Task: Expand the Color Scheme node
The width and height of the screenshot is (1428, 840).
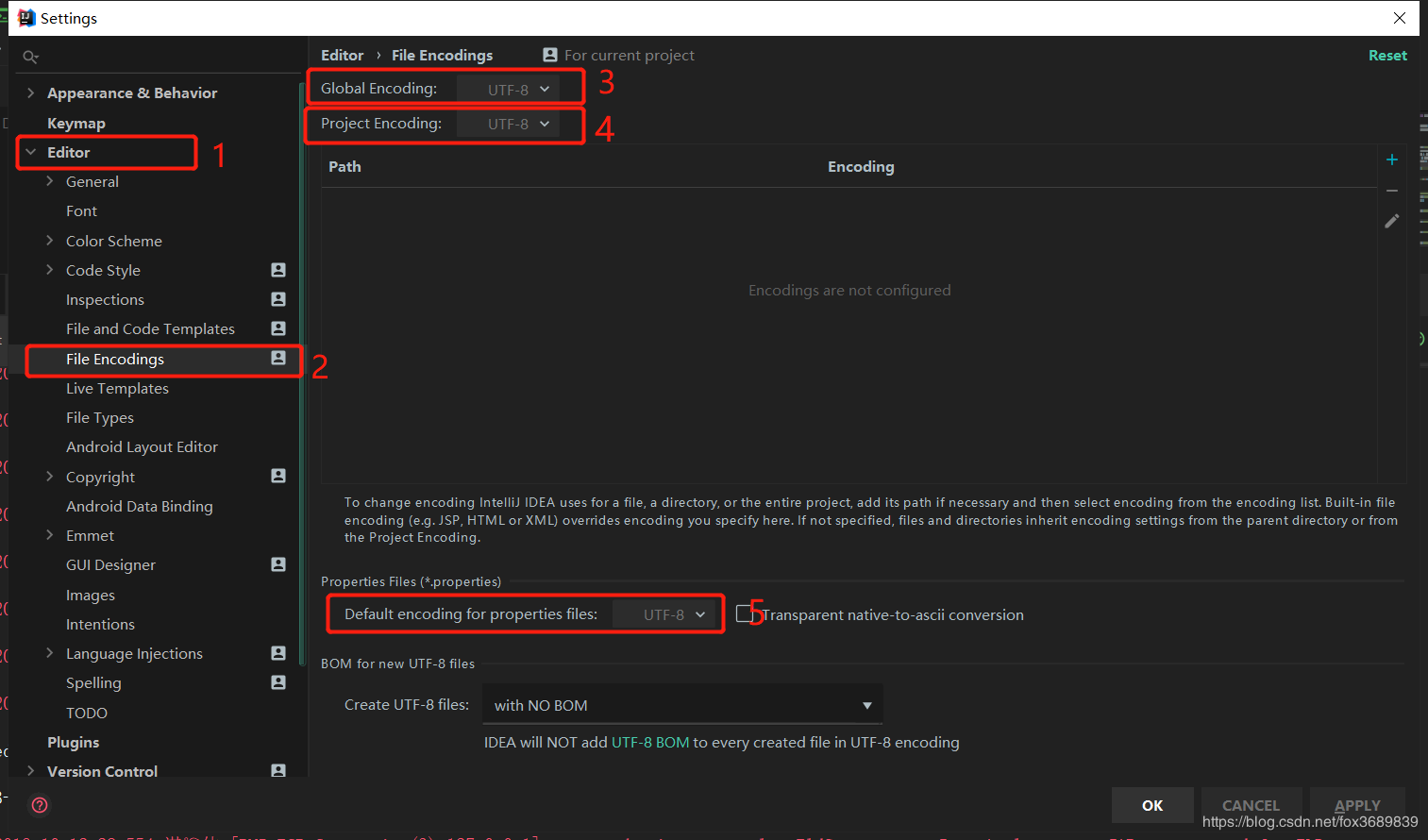Action: point(49,241)
